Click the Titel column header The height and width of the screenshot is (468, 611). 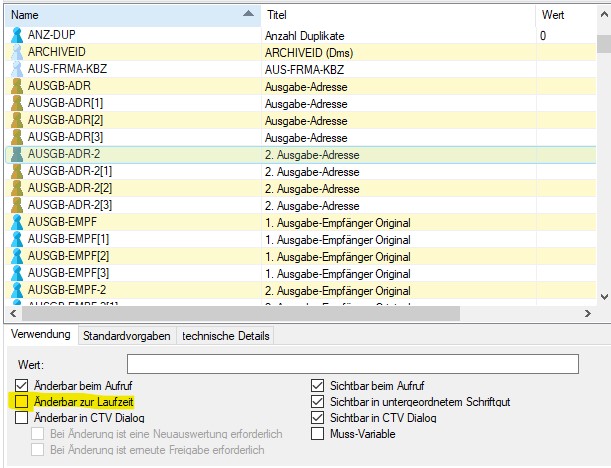click(x=395, y=15)
